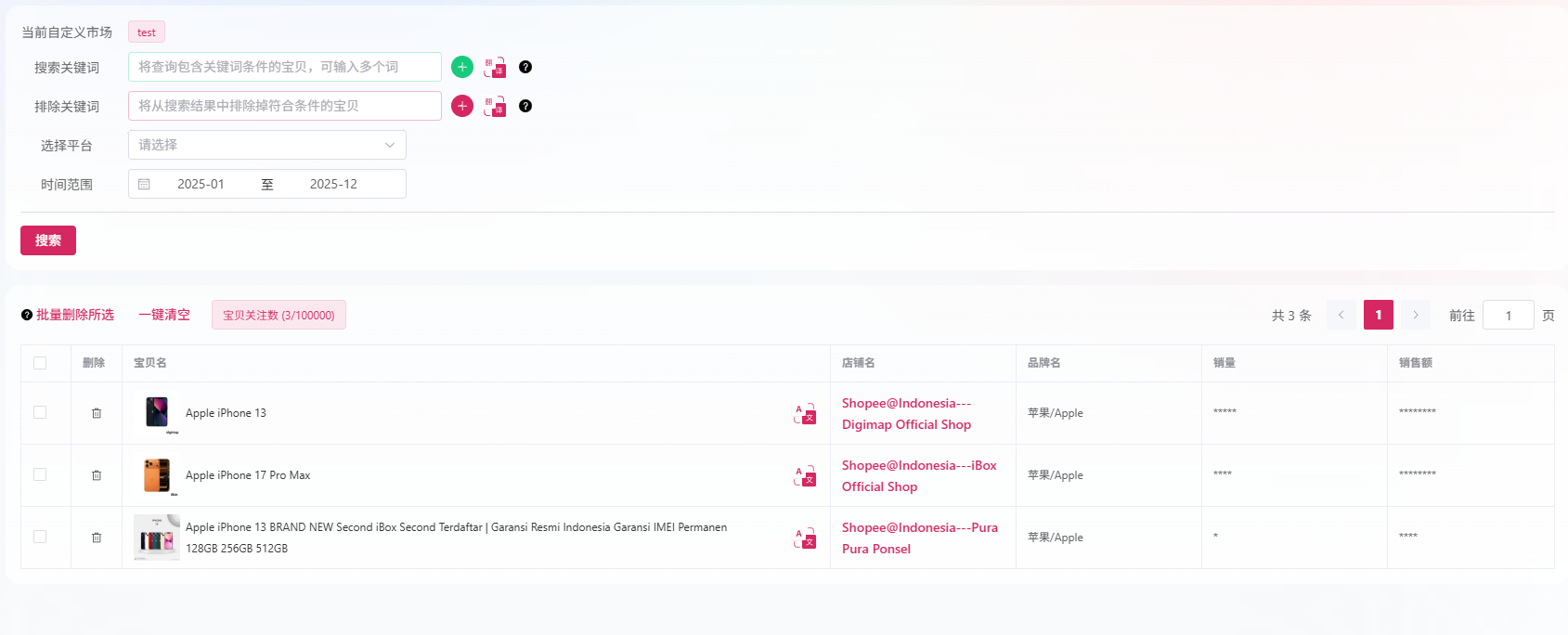The width and height of the screenshot is (1568, 635).
Task: Open the date range picker starting 2025-01
Action: click(x=201, y=184)
